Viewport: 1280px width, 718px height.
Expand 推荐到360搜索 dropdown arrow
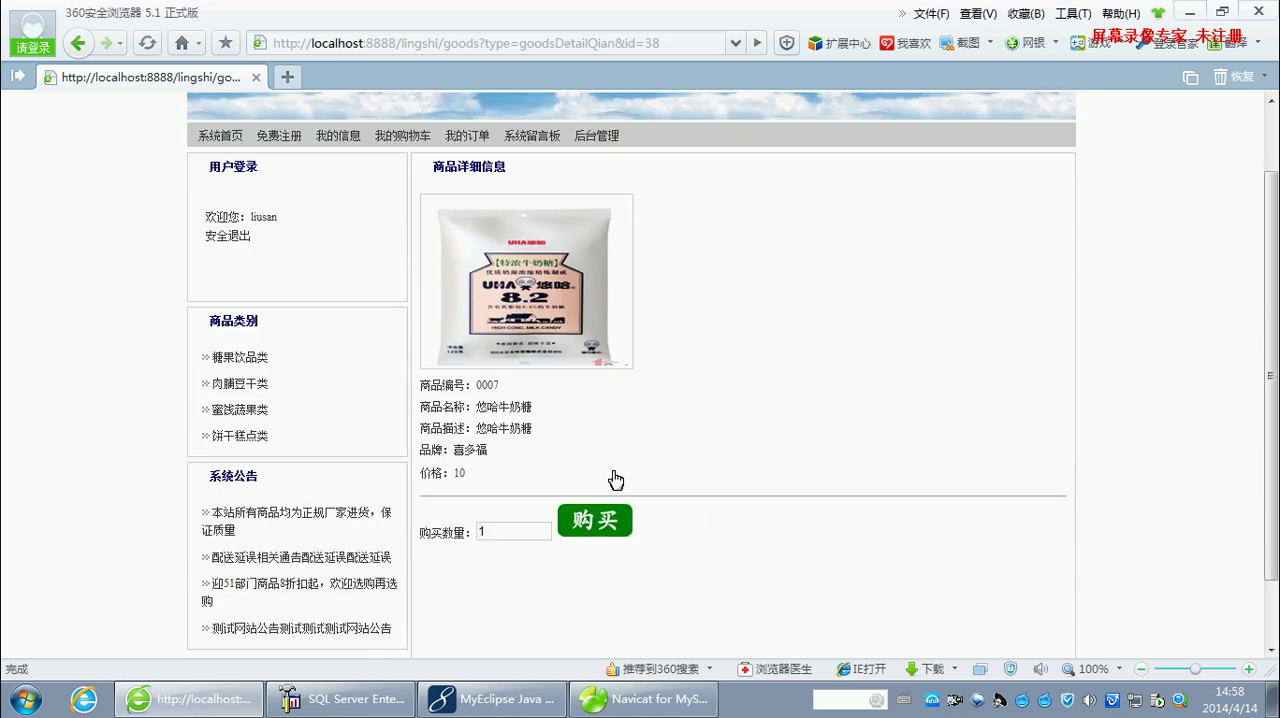pos(710,669)
